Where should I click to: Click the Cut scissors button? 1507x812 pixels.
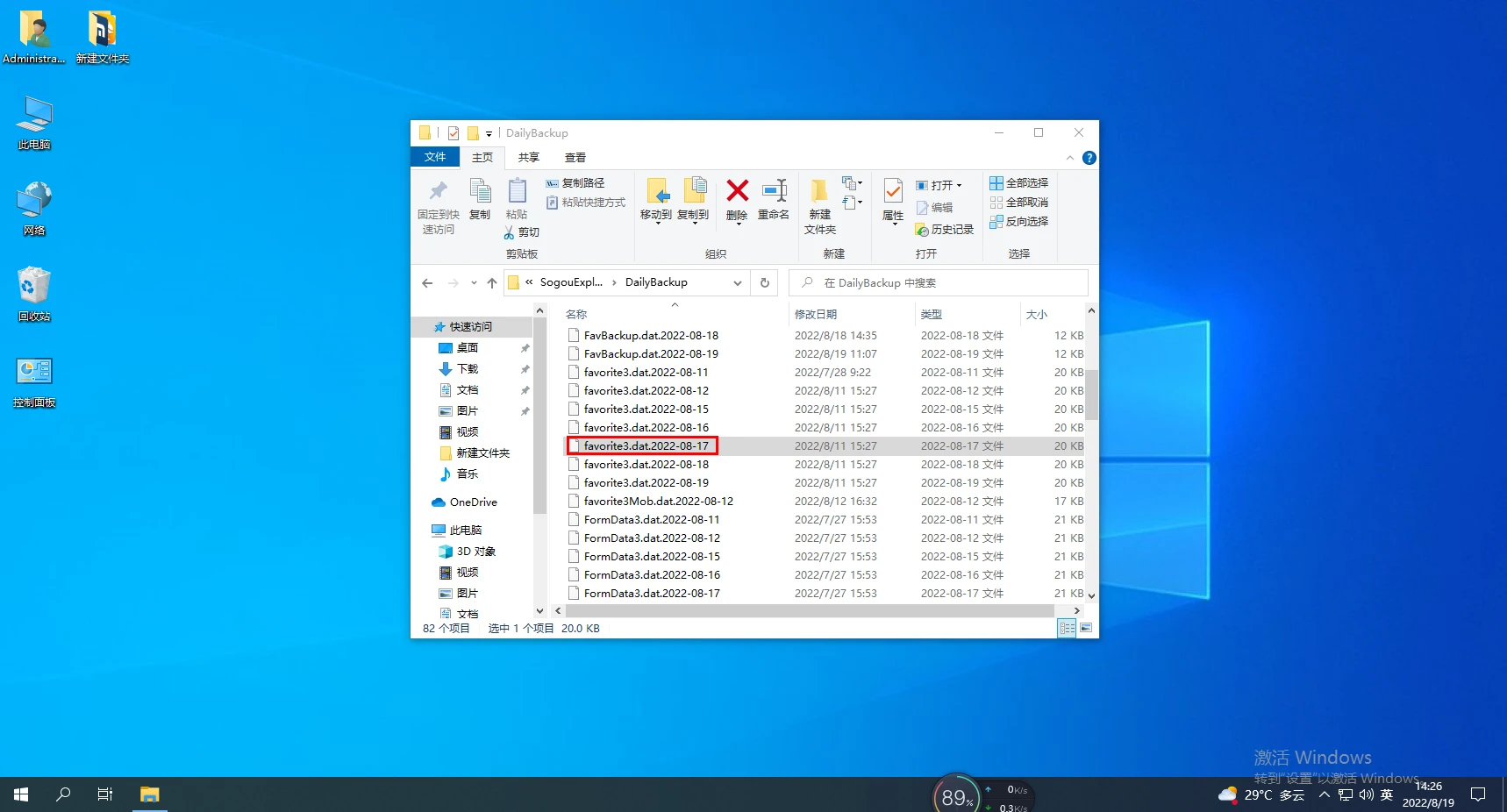(522, 232)
